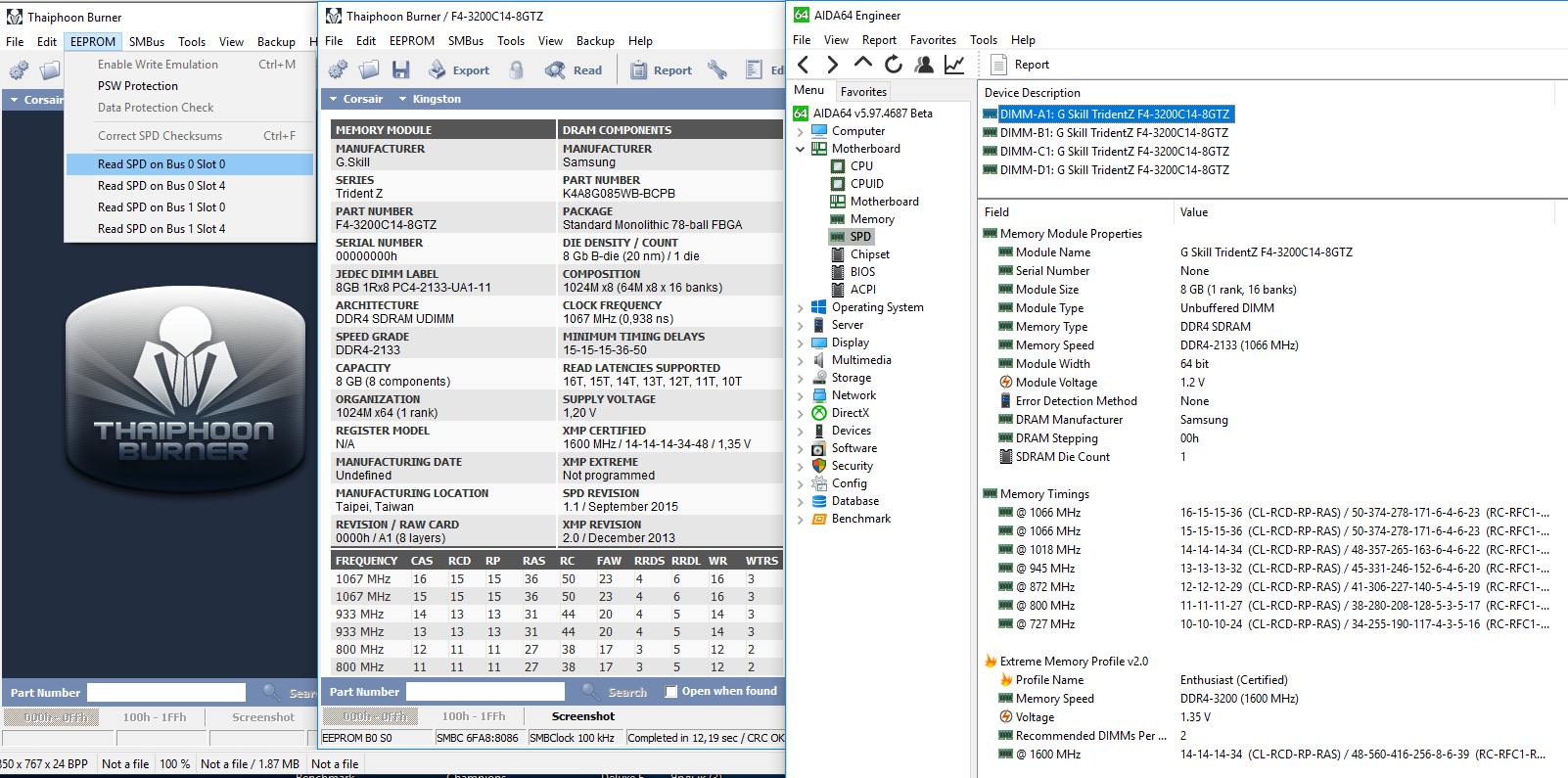Expand the Display node in AIDA64 tree

(x=801, y=343)
